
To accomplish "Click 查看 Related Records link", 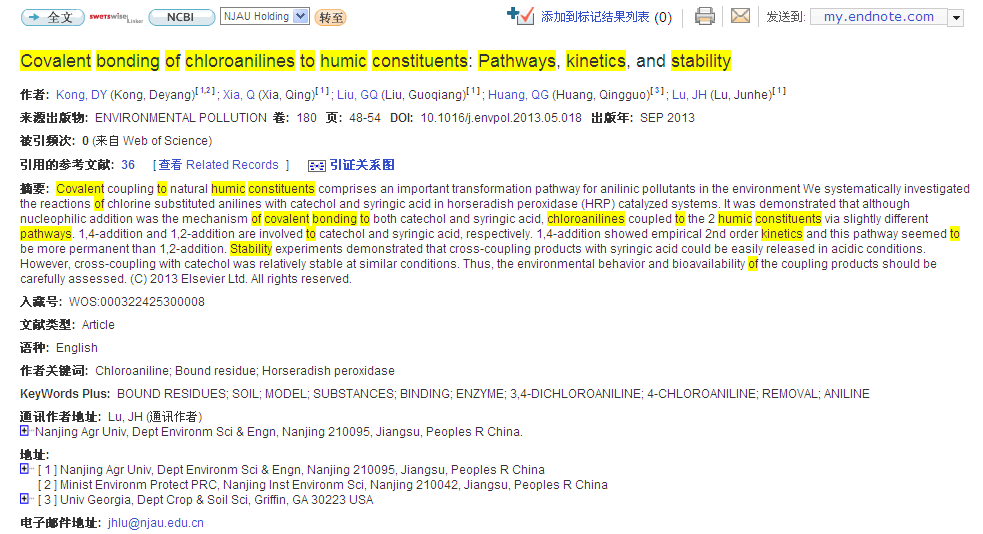I will tap(220, 165).
